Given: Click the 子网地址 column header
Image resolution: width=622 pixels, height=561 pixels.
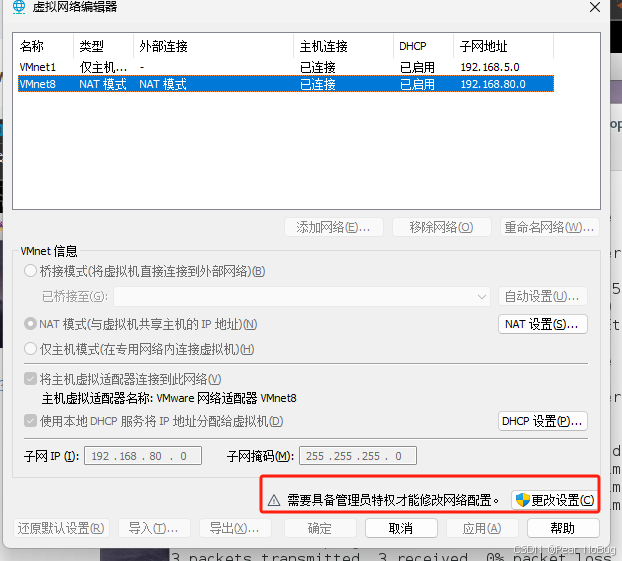Looking at the screenshot, I should 503,46.
